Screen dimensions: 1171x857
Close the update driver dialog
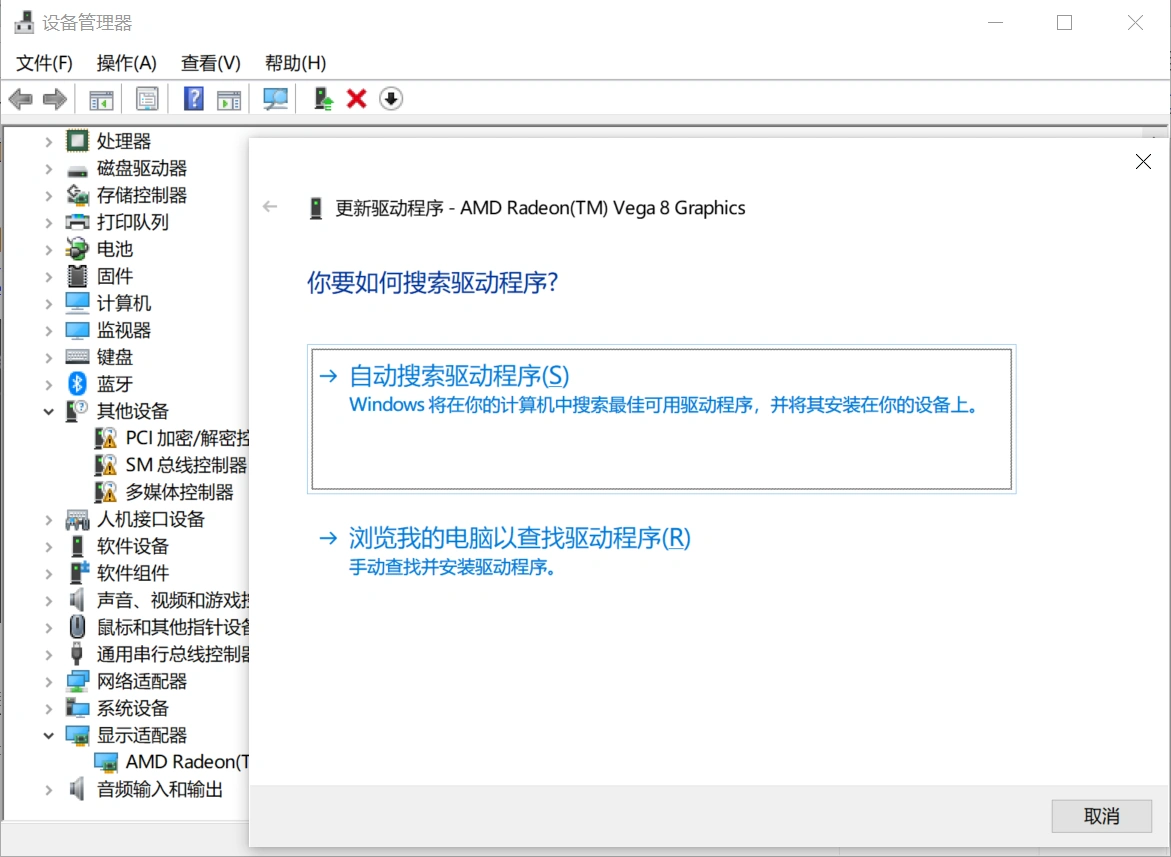point(1143,161)
